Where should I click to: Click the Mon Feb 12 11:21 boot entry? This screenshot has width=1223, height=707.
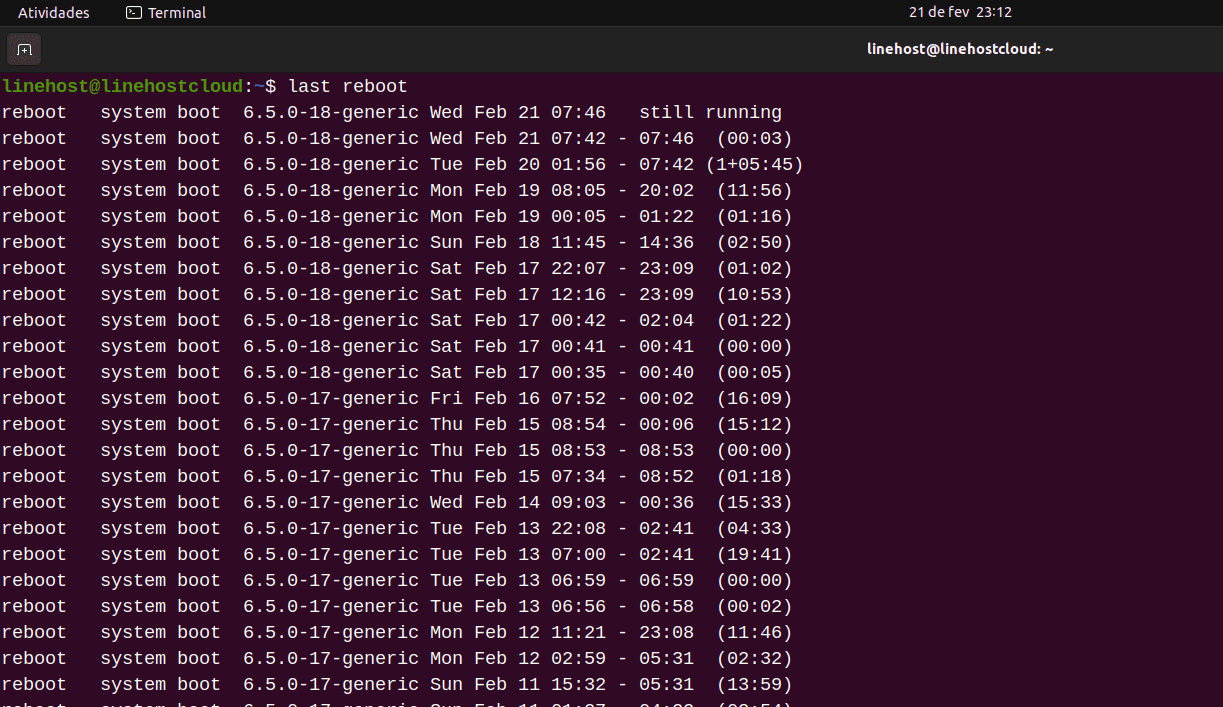coord(518,633)
